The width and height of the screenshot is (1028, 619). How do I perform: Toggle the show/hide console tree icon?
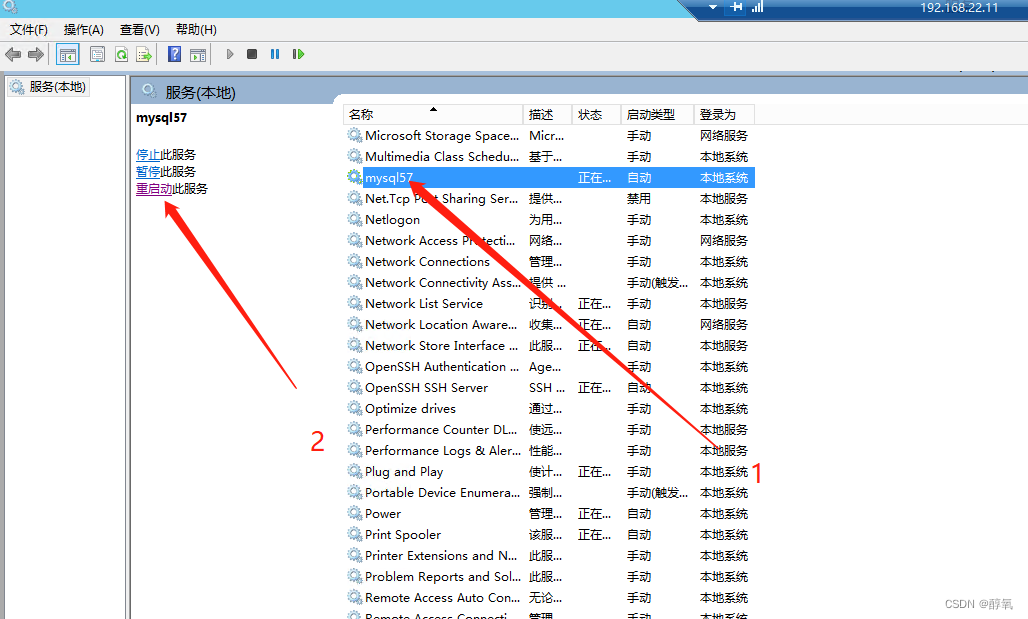click(x=67, y=54)
